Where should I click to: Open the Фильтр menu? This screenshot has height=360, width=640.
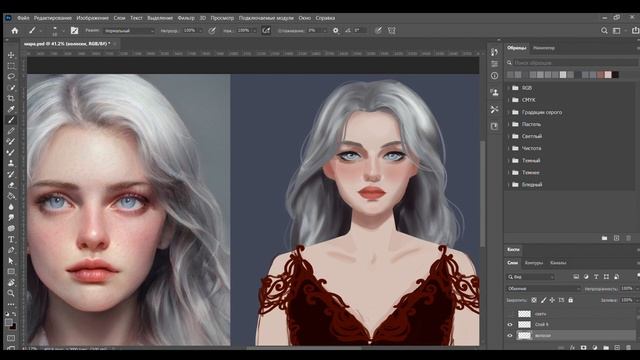tap(186, 18)
